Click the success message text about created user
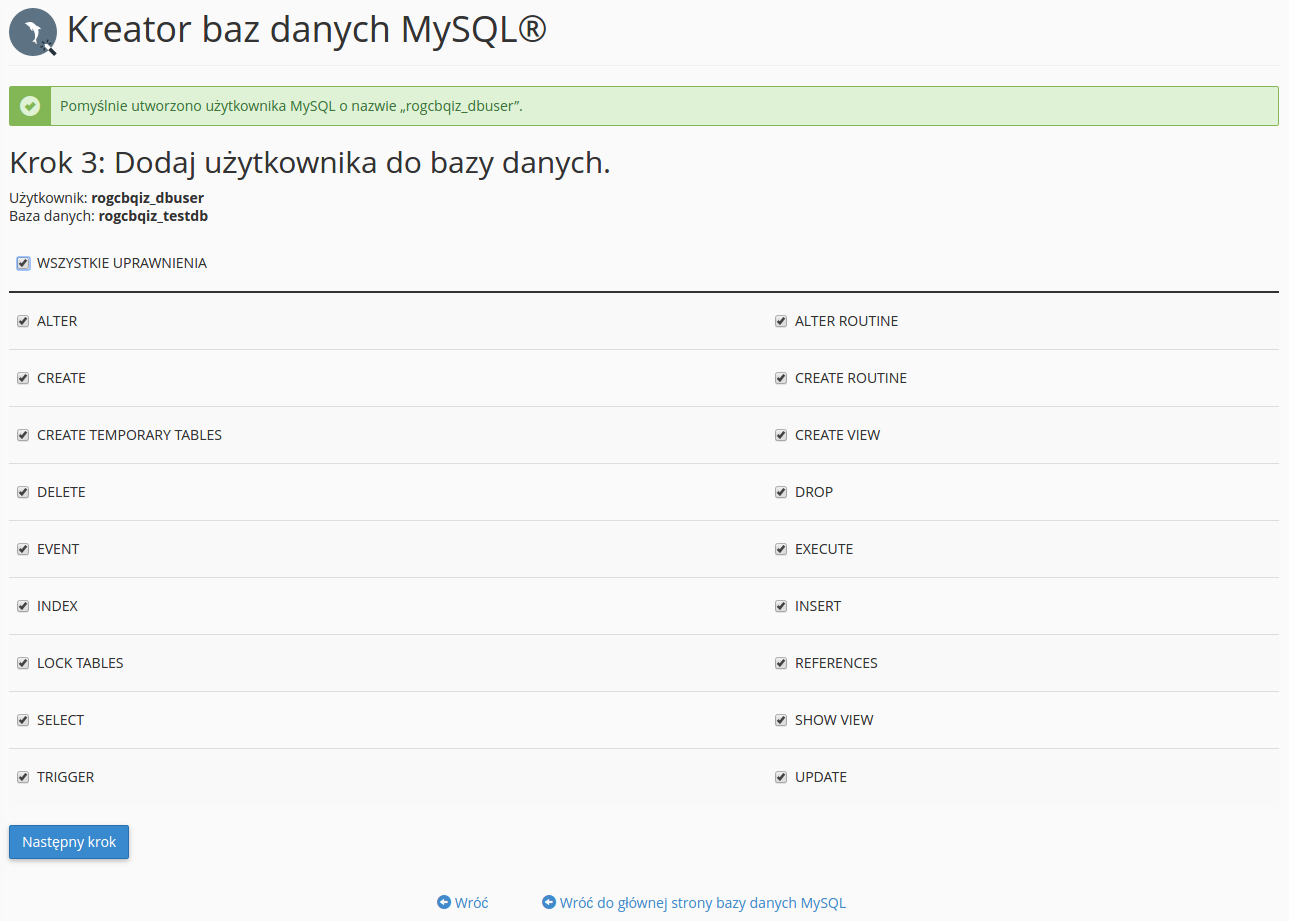Image resolution: width=1289 pixels, height=921 pixels. pos(292,105)
